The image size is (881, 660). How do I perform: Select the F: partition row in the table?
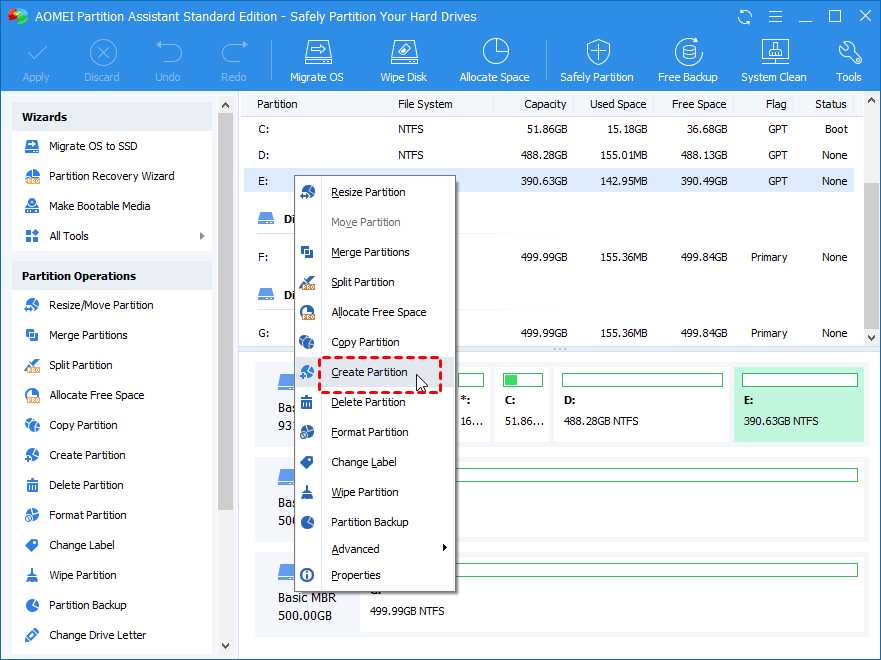pyautogui.click(x=549, y=257)
